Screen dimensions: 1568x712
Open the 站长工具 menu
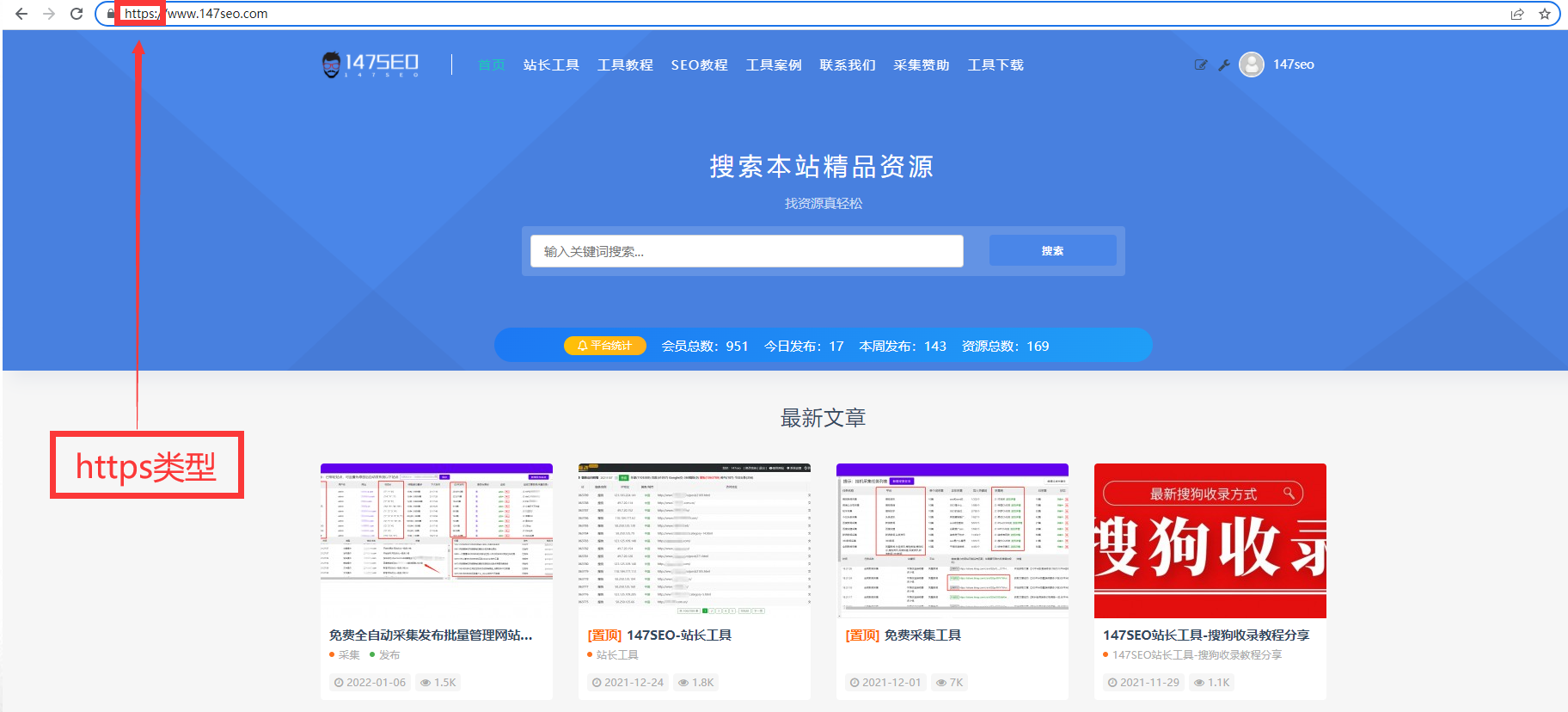(551, 65)
